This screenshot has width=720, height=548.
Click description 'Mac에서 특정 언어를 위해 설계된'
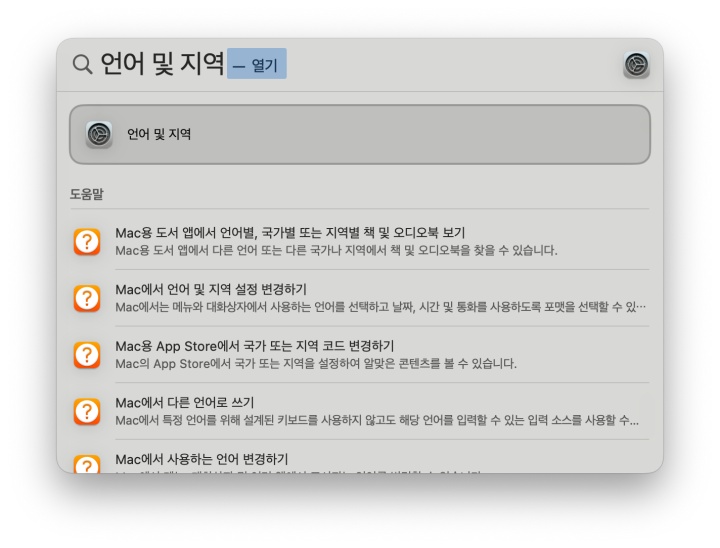377,420
